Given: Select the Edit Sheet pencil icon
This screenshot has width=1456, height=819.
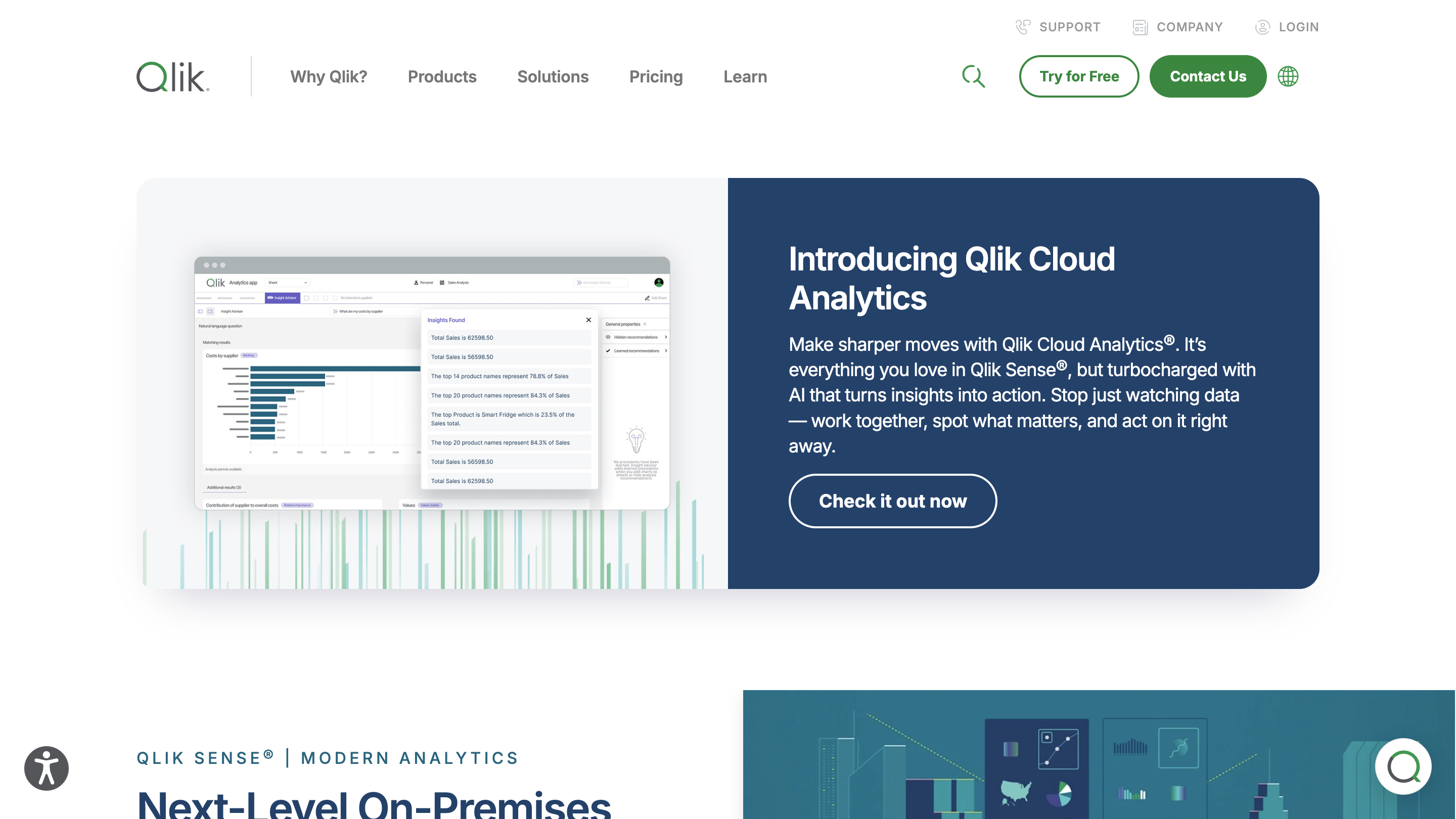Looking at the screenshot, I should [647, 298].
